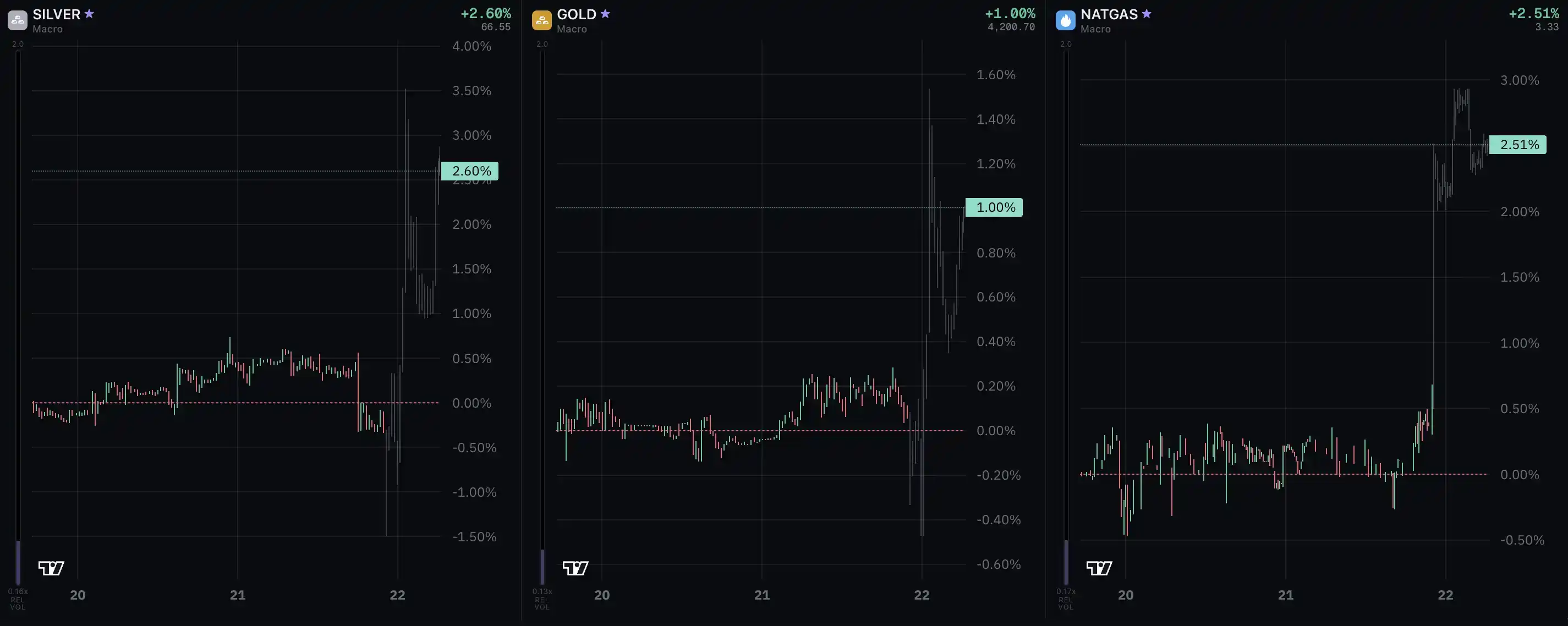Open TradingView logo on GOLD chart
This screenshot has width=1568, height=626.
click(x=575, y=568)
